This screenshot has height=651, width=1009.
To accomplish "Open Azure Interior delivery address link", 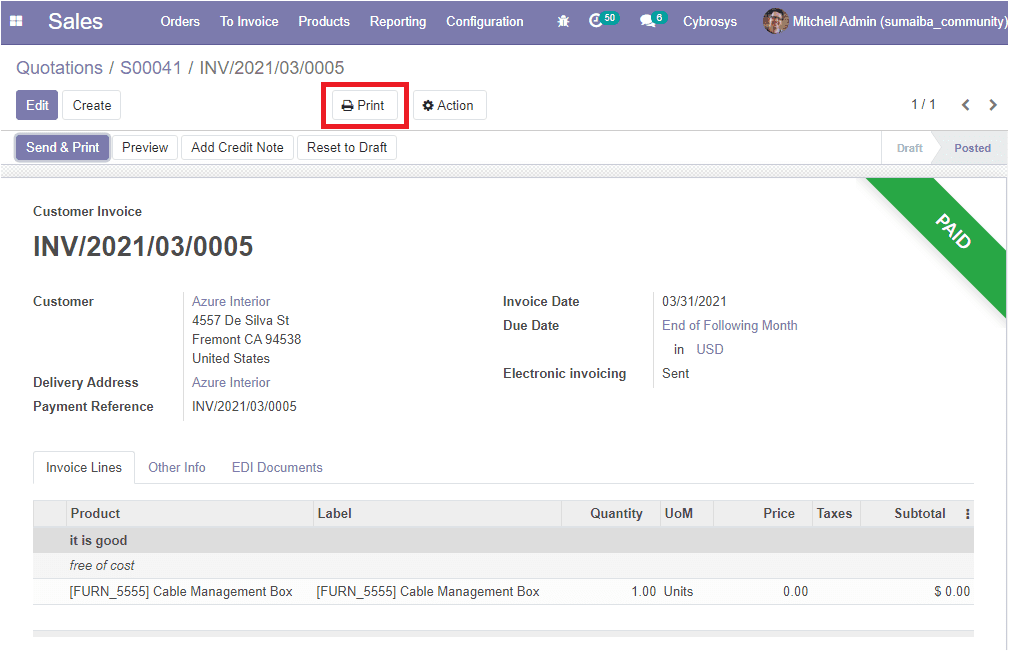I will click(x=231, y=382).
